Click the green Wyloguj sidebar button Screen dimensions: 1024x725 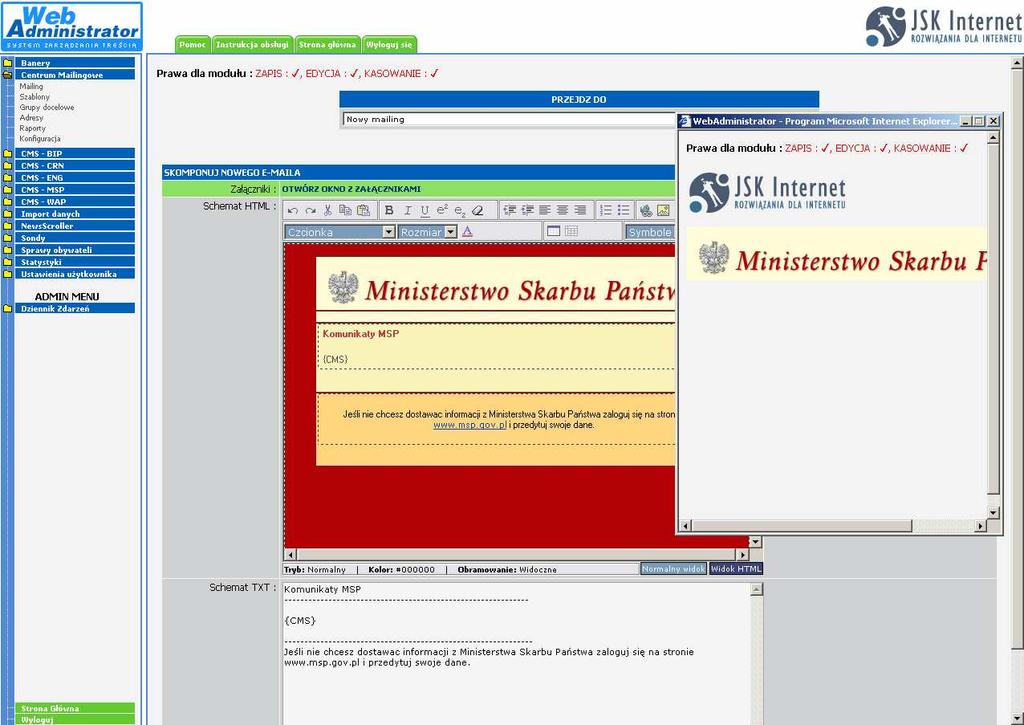point(74,719)
